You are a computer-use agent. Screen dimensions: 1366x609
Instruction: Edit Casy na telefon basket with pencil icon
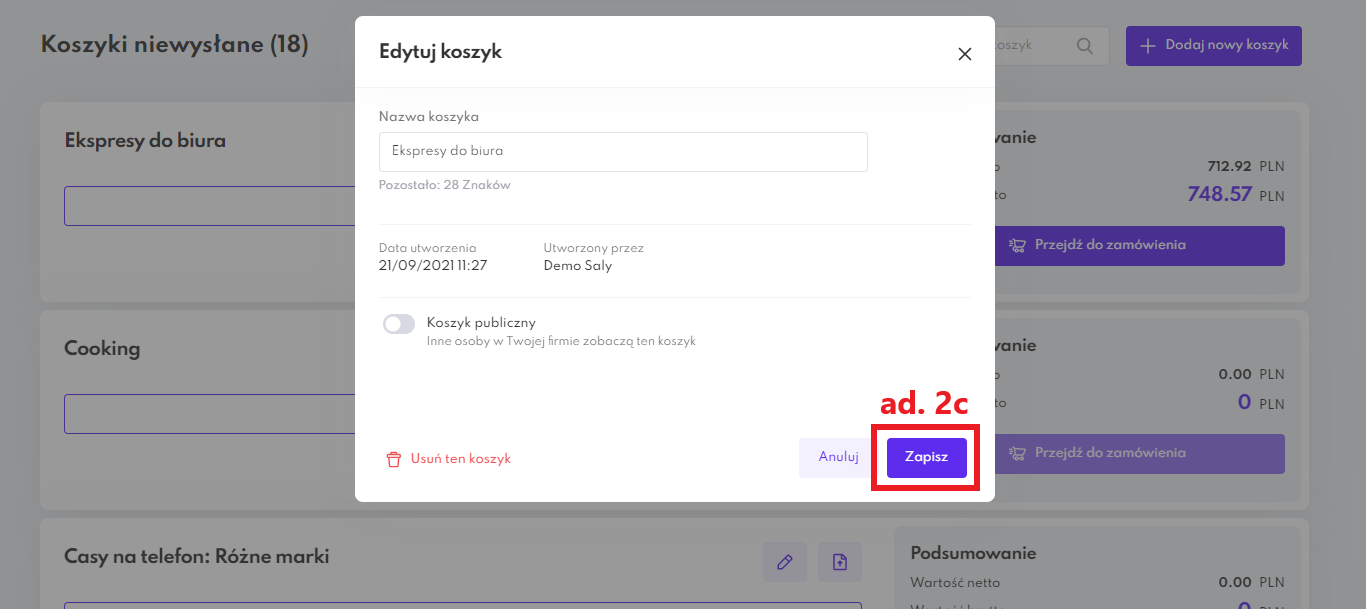[x=785, y=562]
